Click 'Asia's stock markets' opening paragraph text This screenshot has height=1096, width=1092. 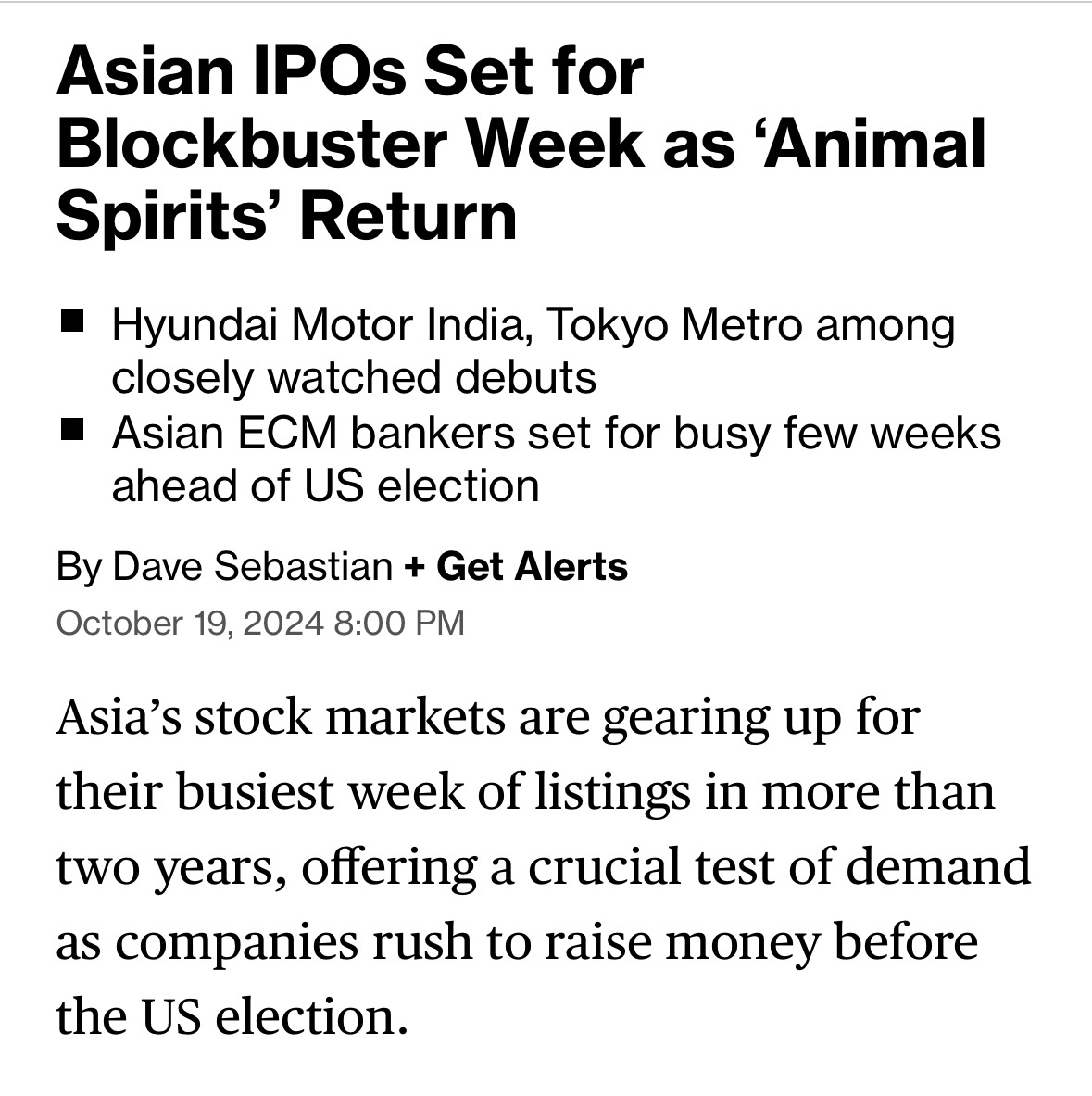281,718
